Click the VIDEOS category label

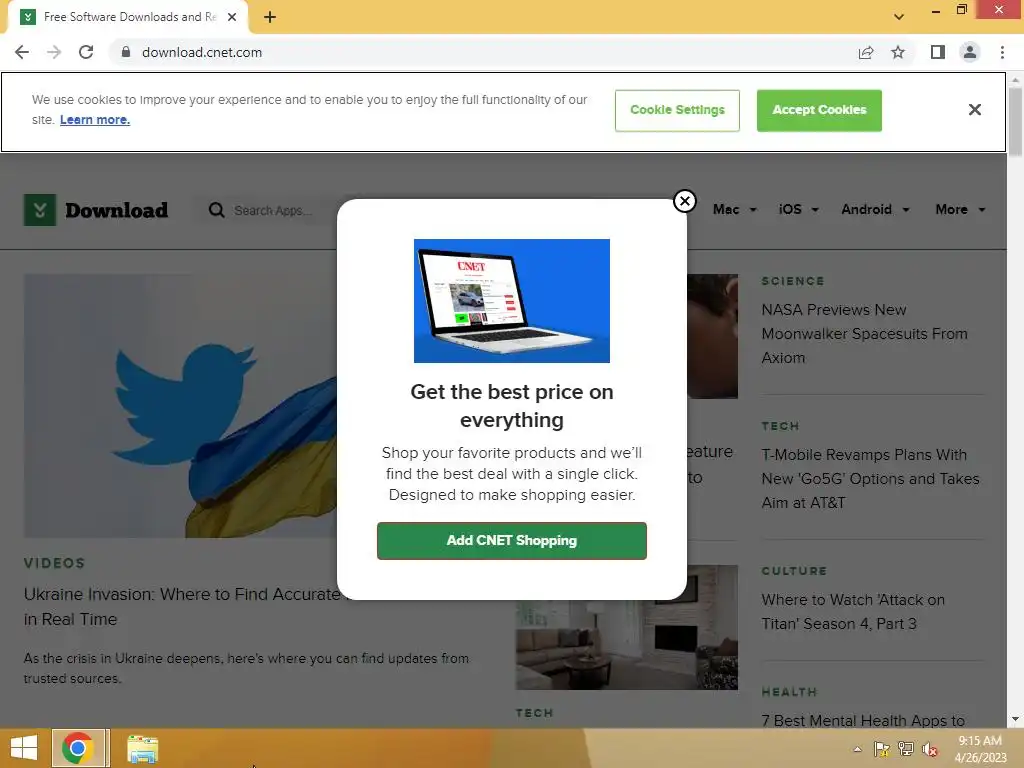coord(54,563)
